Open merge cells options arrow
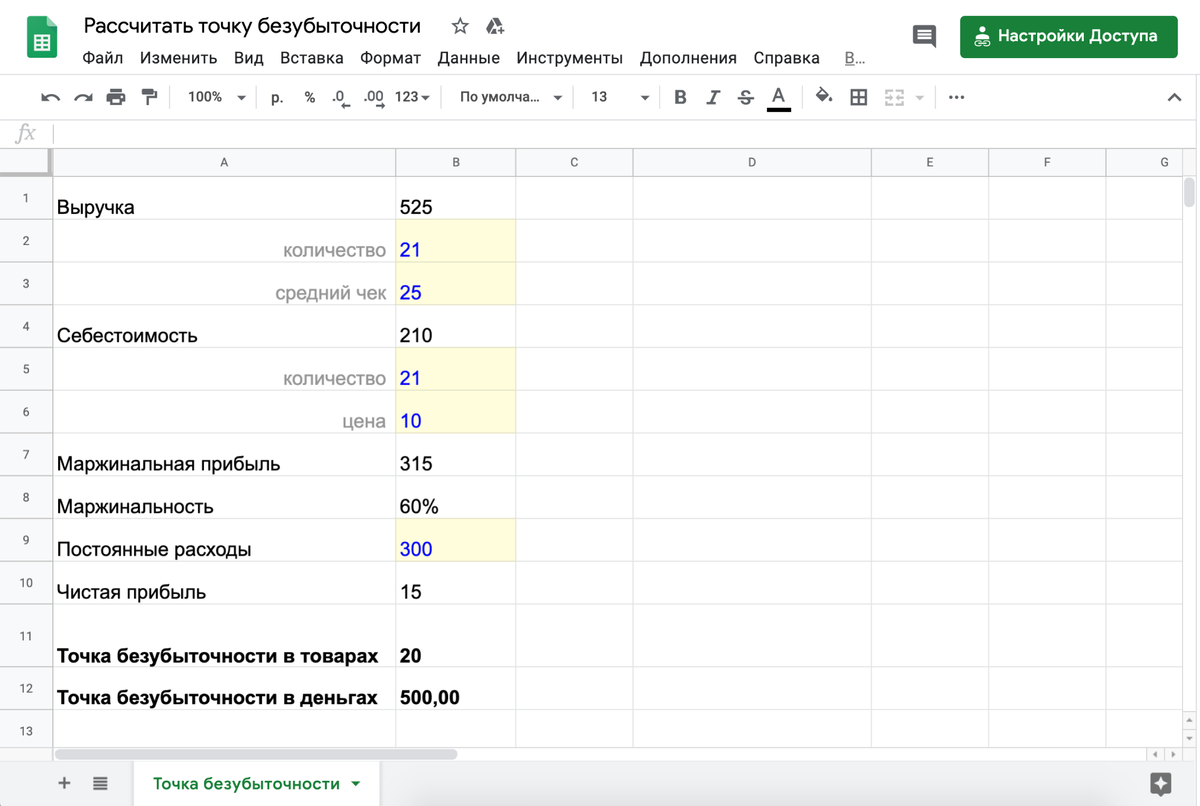This screenshot has height=806, width=1200. click(x=919, y=98)
